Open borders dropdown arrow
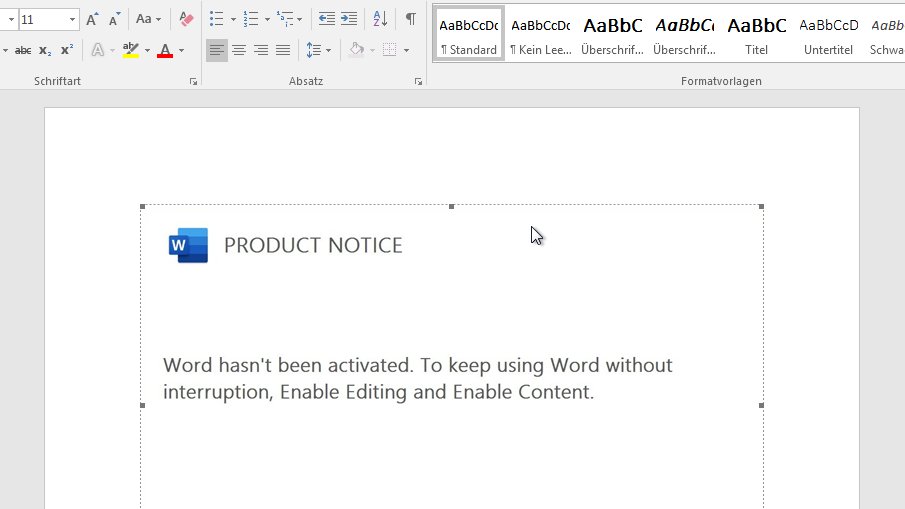905x509 pixels. 406,50
